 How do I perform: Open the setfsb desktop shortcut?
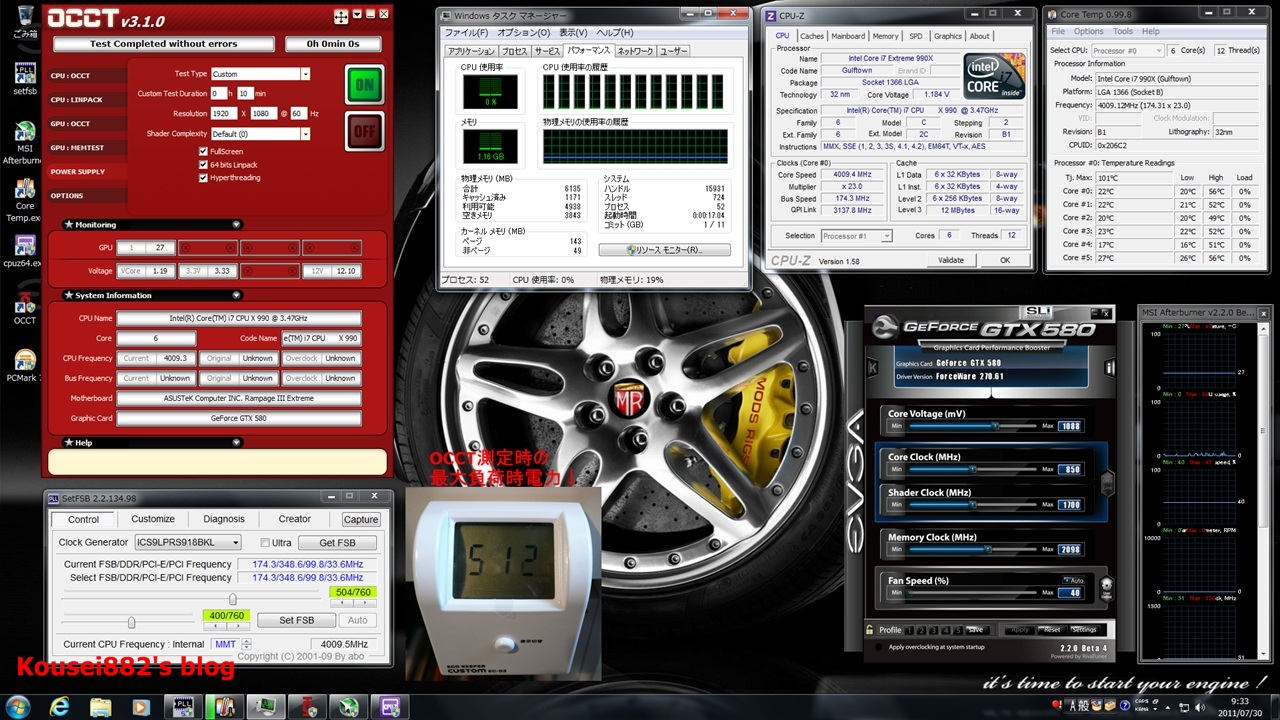[x=25, y=80]
